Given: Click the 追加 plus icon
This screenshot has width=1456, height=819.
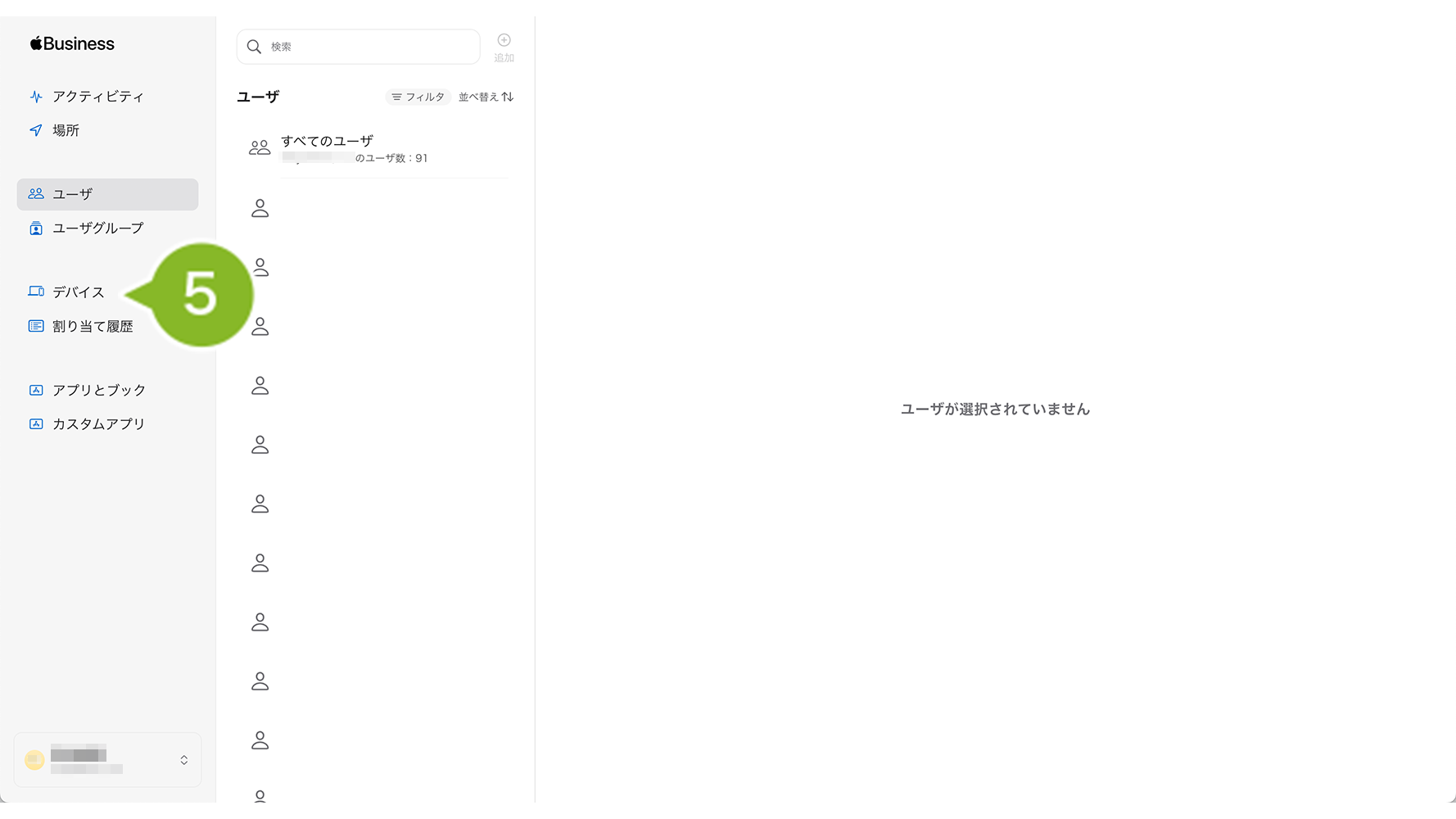Looking at the screenshot, I should (x=504, y=40).
